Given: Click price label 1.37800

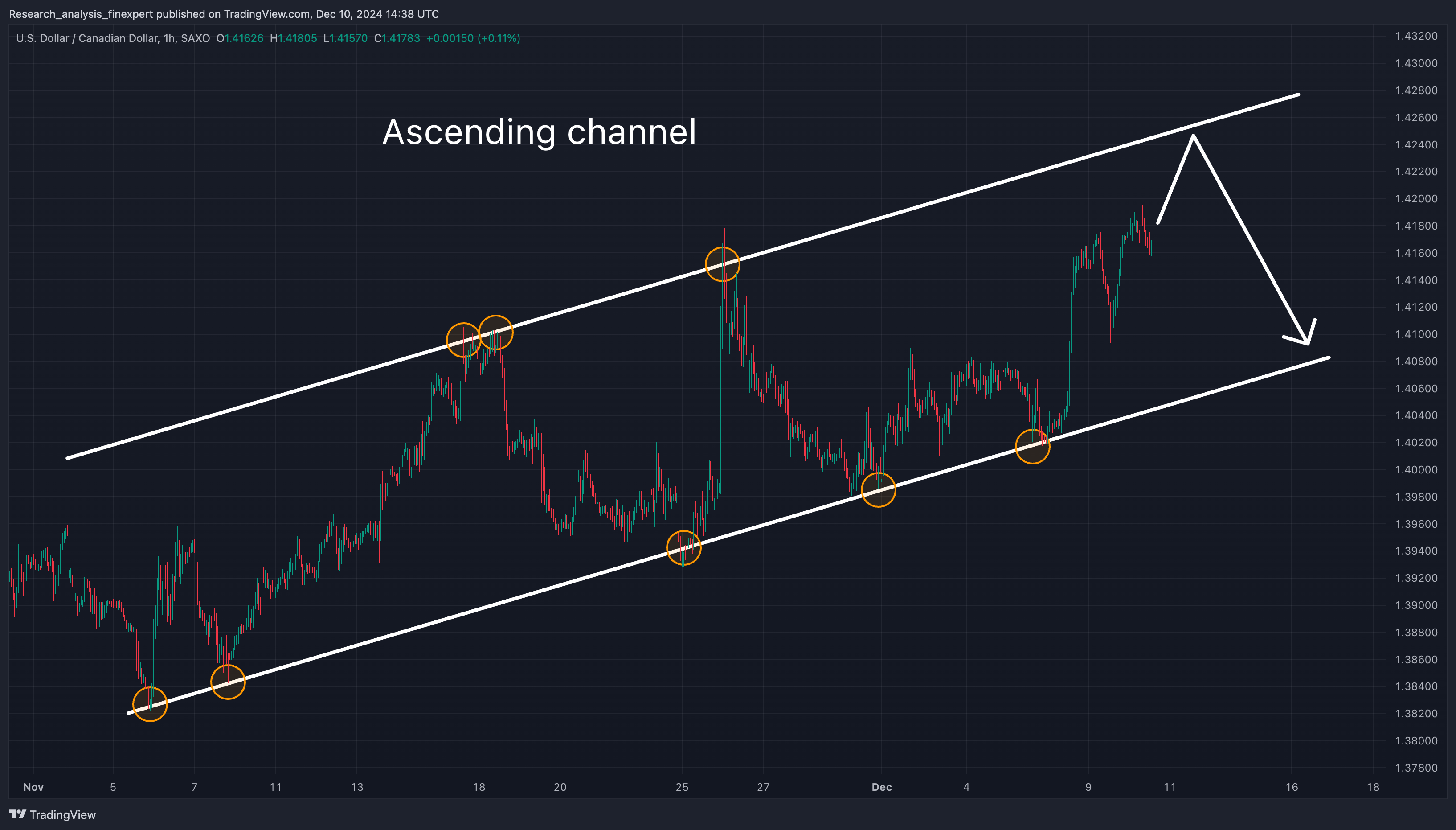Looking at the screenshot, I should tap(1416, 767).
